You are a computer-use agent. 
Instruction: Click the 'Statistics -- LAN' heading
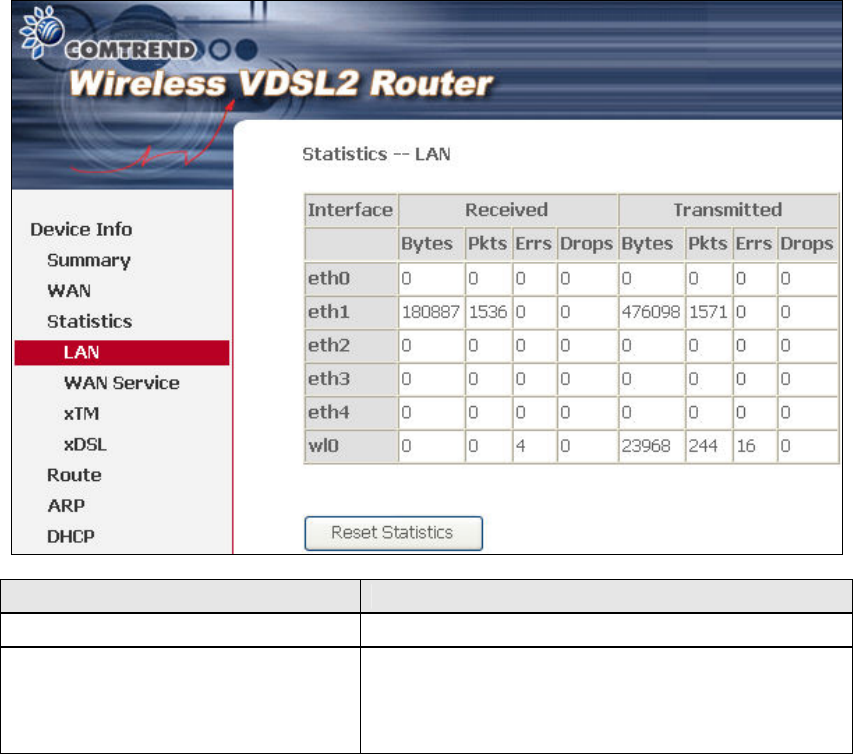376,154
